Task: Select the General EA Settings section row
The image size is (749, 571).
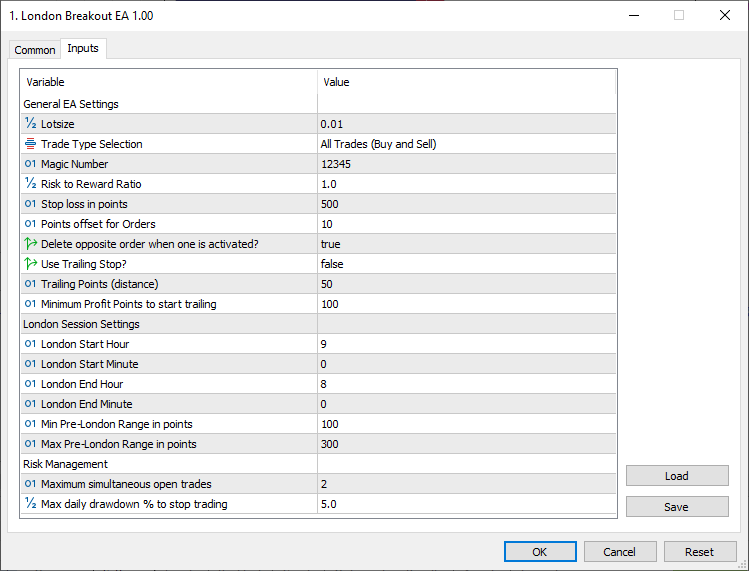Action: coord(318,104)
